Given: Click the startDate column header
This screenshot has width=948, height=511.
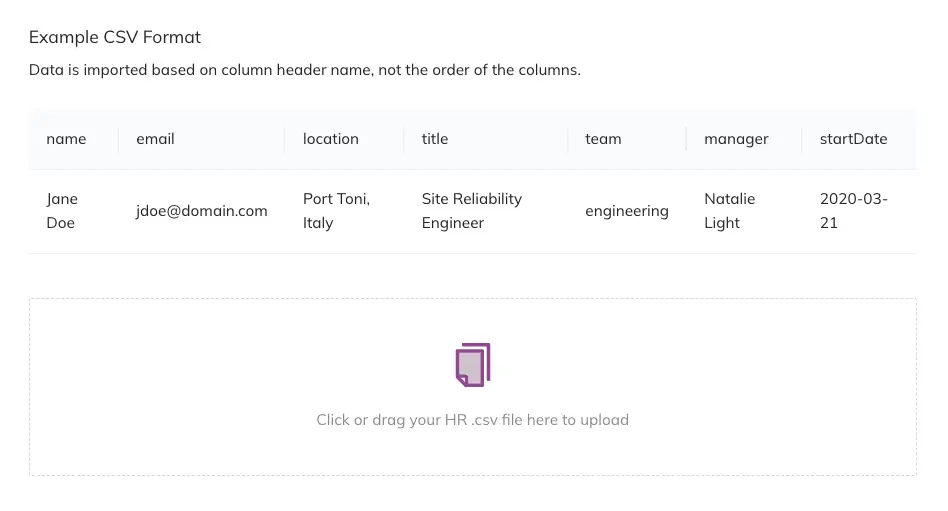Looking at the screenshot, I should 853,139.
